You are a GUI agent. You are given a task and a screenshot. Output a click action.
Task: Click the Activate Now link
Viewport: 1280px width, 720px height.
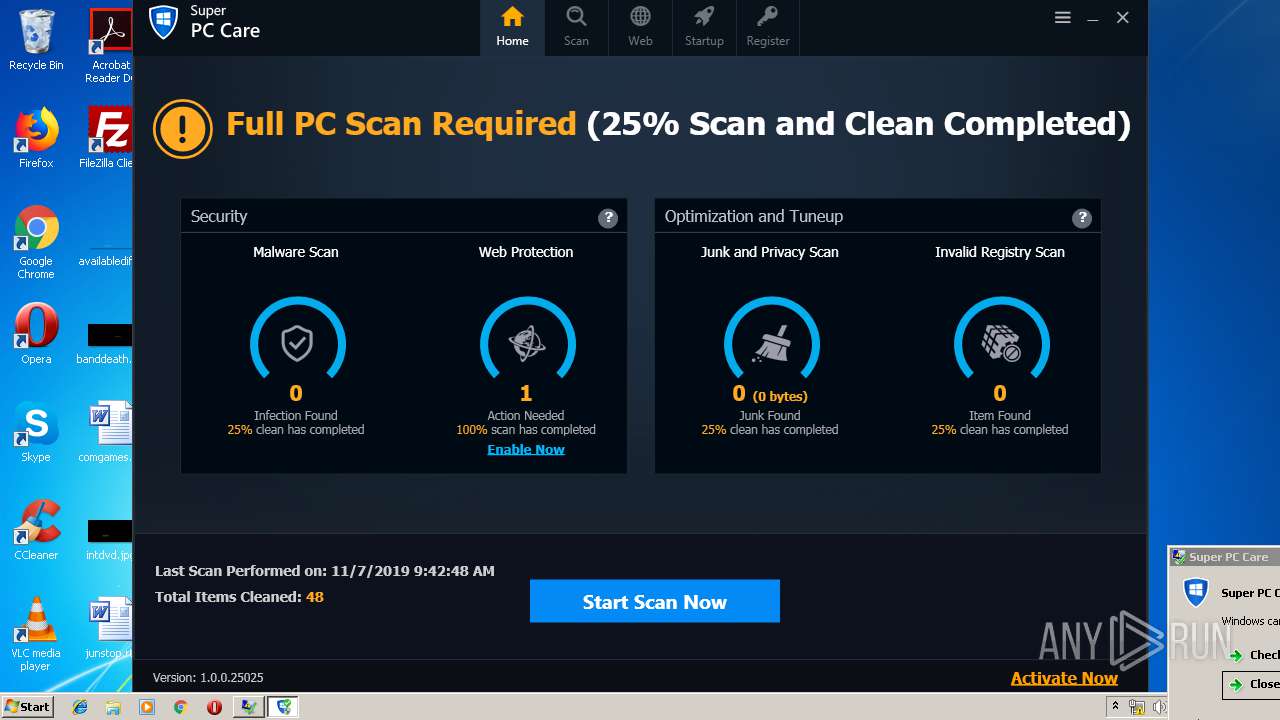coord(1064,678)
